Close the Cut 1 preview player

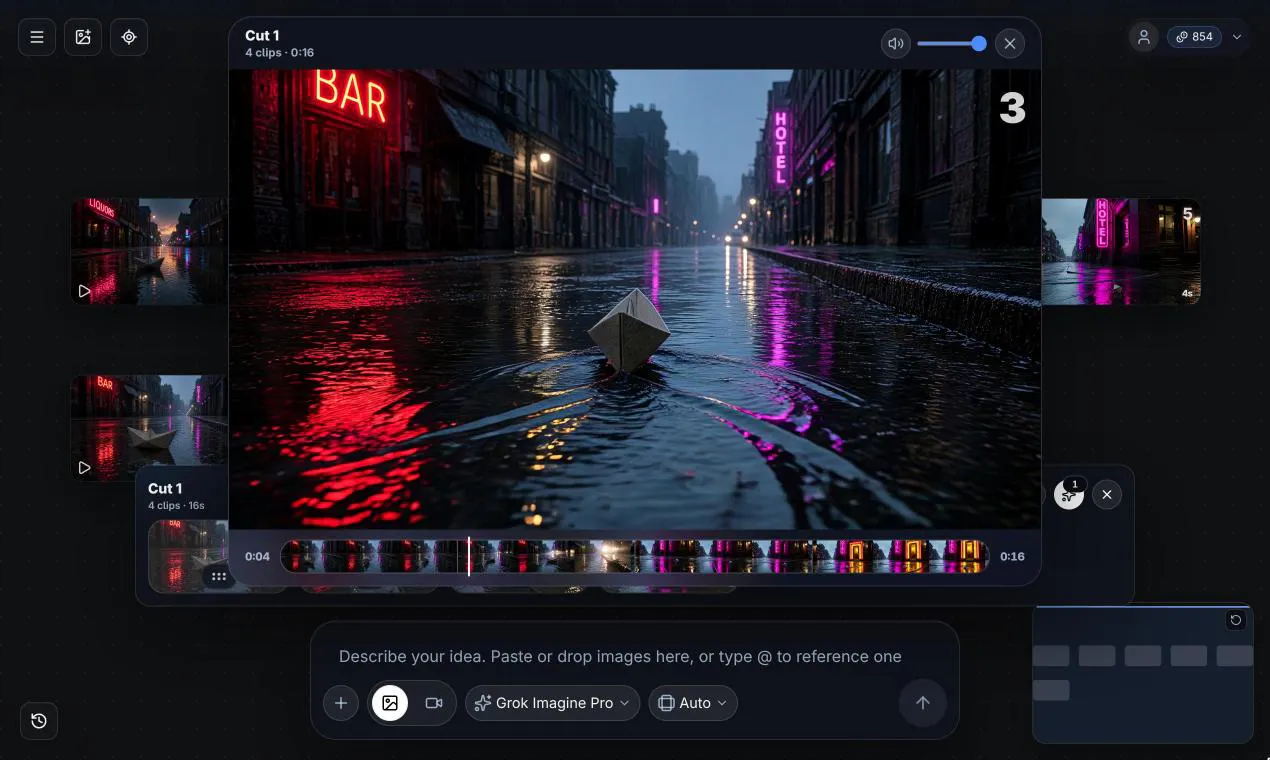[1010, 44]
